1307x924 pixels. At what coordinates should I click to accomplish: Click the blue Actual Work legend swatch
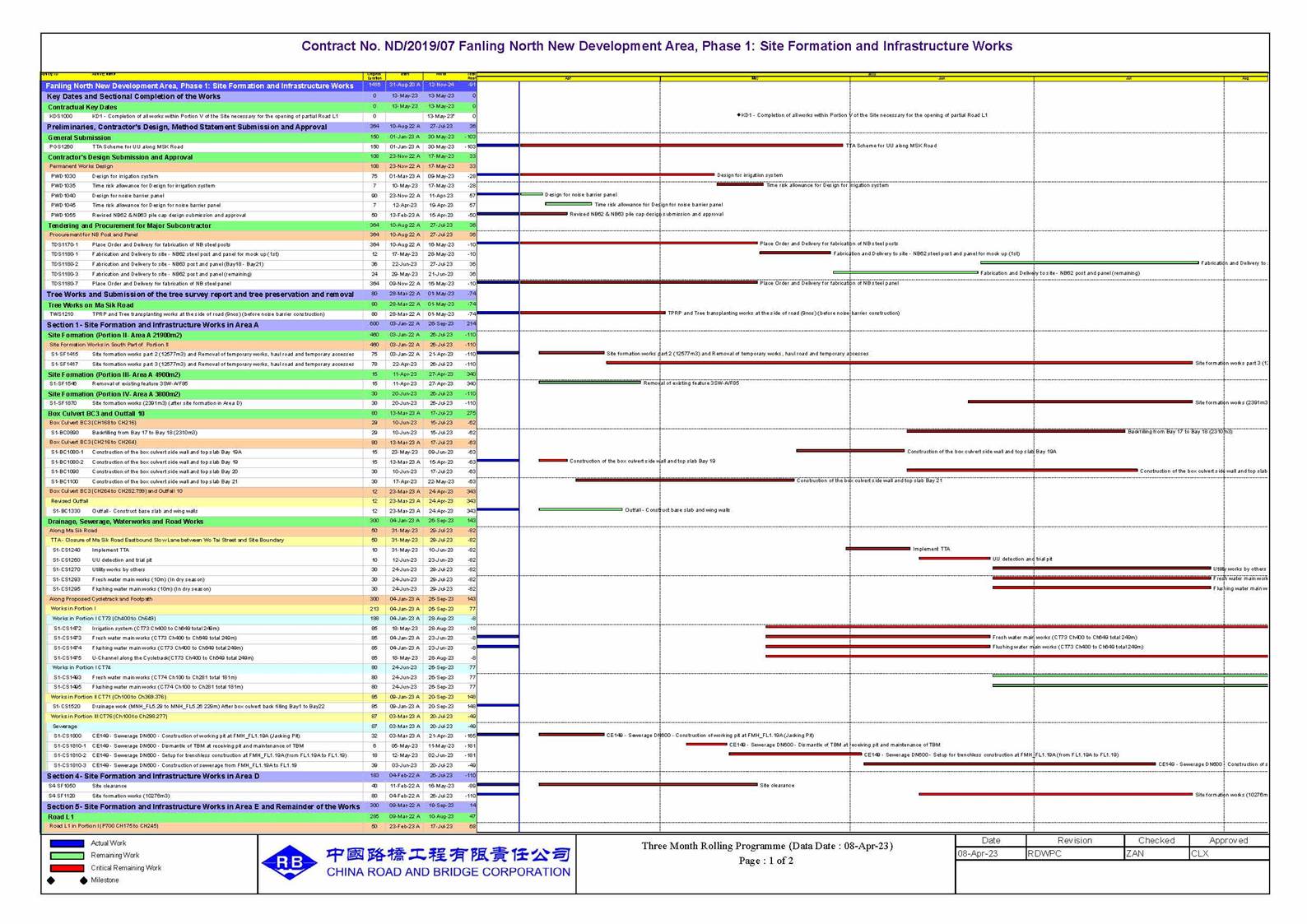[67, 843]
